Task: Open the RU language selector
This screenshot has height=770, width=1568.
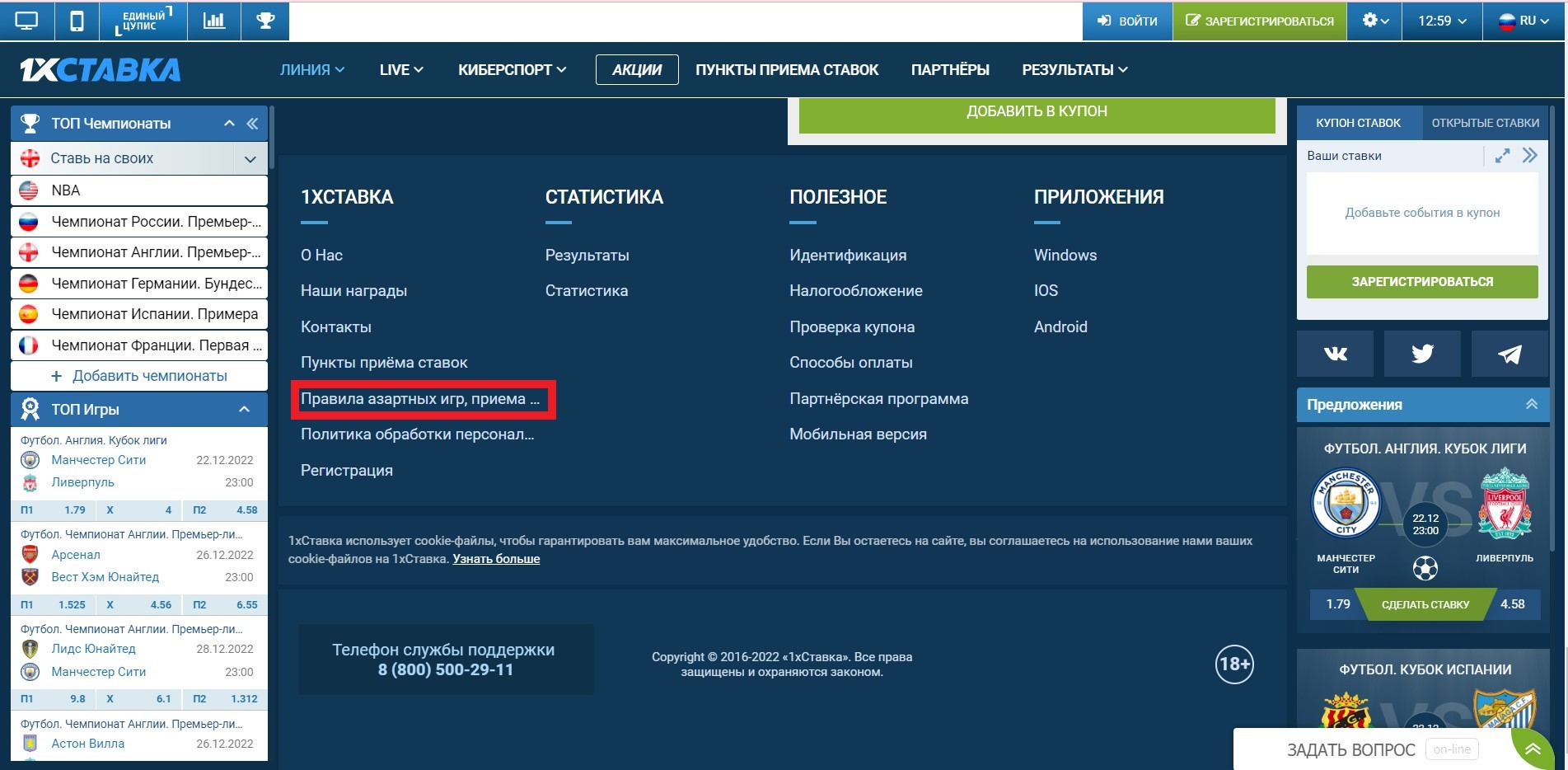Action: 1524,21
